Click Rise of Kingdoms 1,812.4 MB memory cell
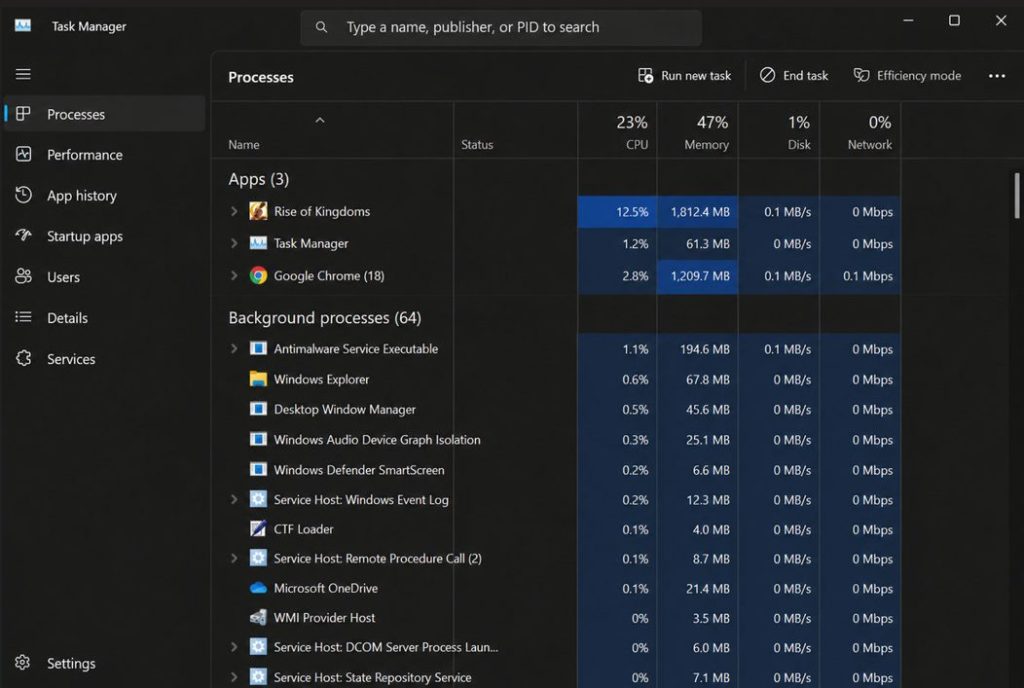1024x688 pixels. click(x=697, y=211)
